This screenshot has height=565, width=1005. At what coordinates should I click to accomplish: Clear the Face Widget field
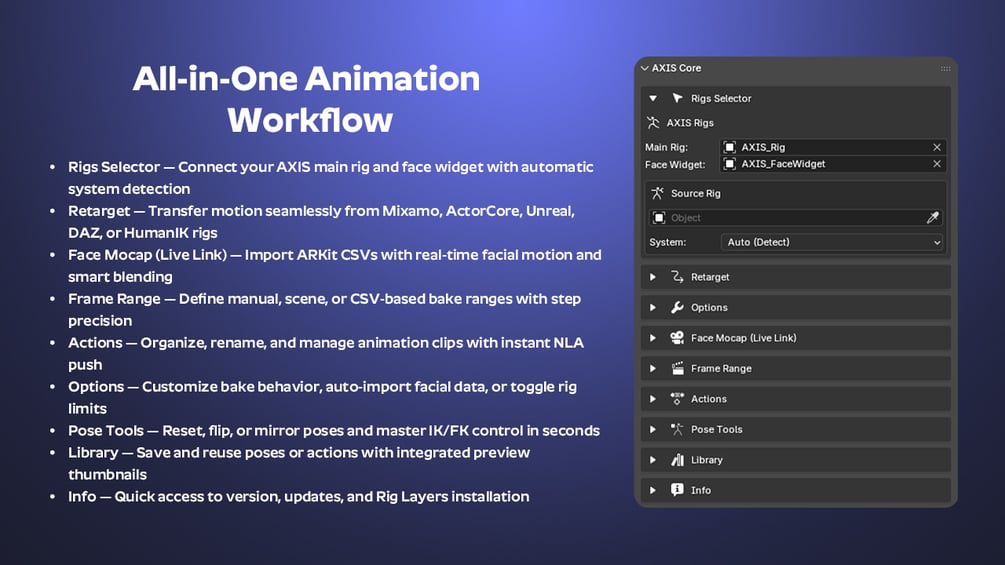[936, 164]
